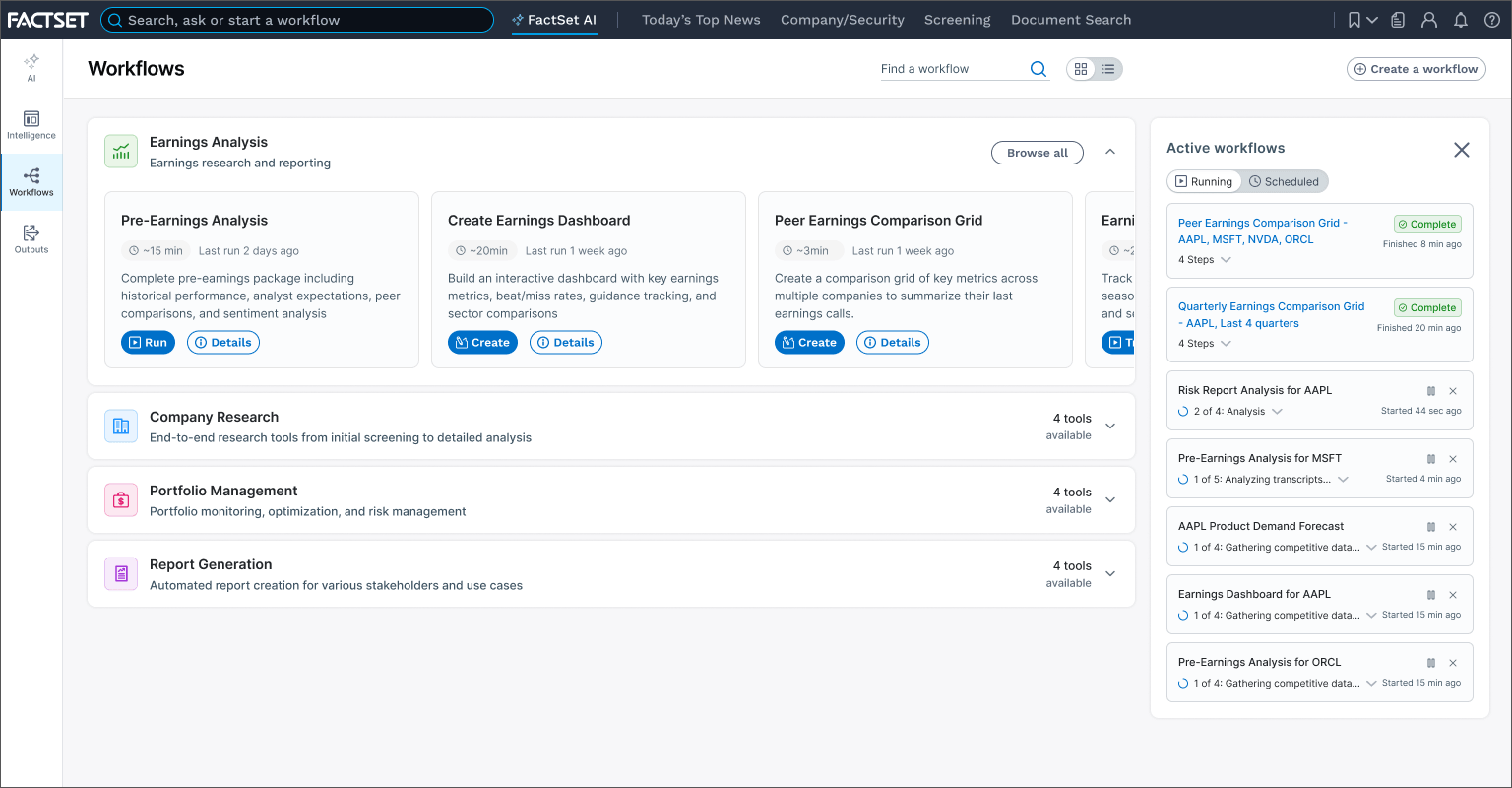
Task: Open the bookmarks icon in the top bar
Action: (x=1354, y=20)
